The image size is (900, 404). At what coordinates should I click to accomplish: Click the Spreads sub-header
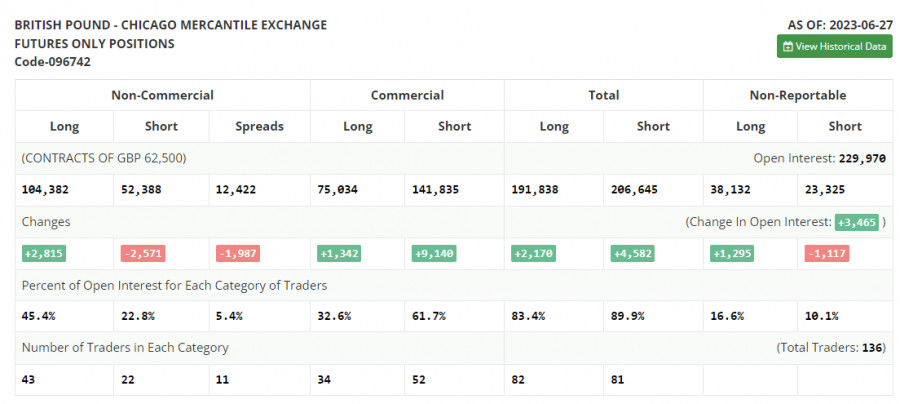[x=260, y=126]
